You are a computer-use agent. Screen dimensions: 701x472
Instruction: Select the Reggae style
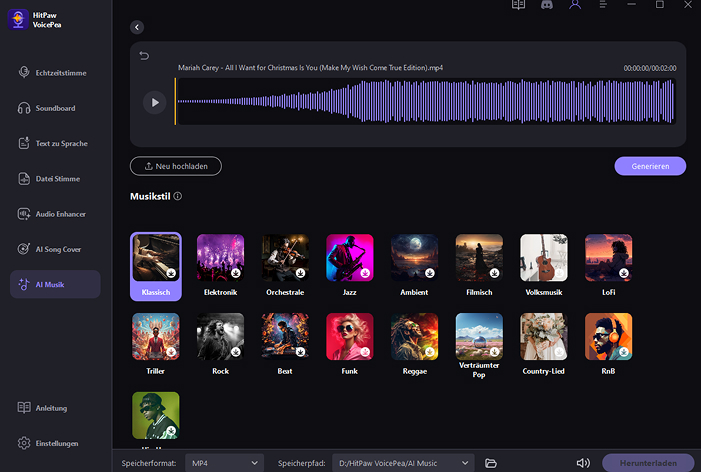click(x=414, y=344)
